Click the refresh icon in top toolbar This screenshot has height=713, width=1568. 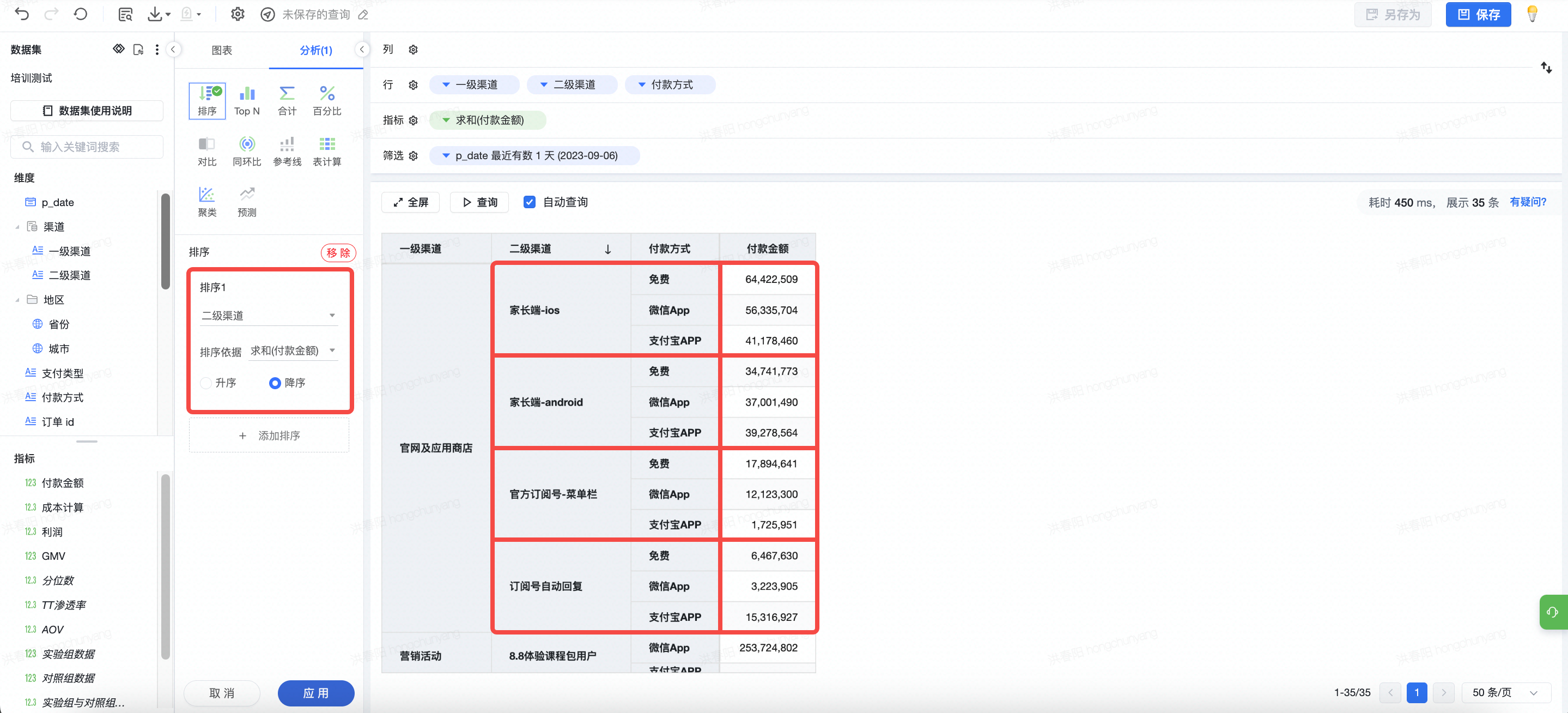[x=80, y=14]
